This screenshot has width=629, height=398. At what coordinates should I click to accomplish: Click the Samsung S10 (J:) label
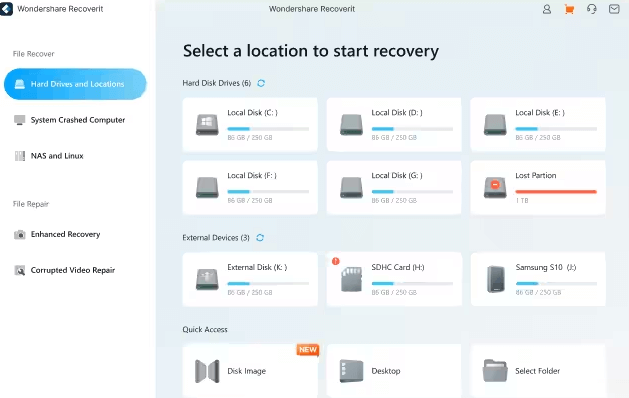click(x=546, y=267)
